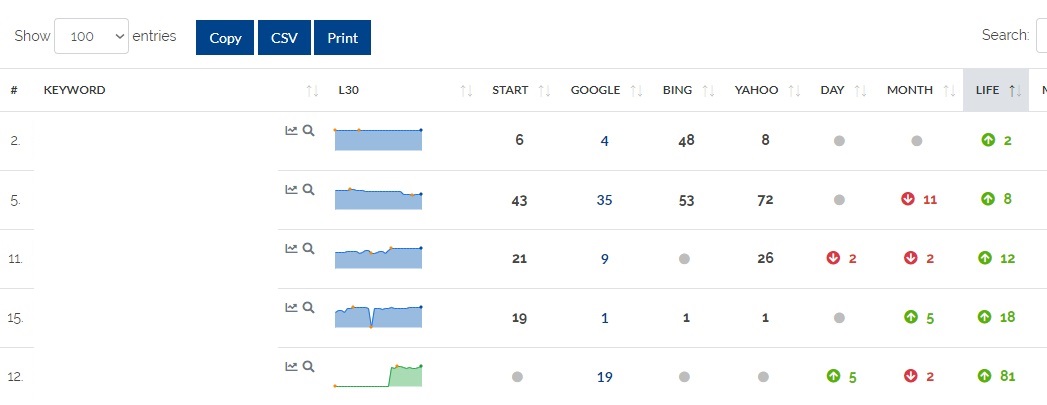Open the chart icon for row 12

coord(291,366)
